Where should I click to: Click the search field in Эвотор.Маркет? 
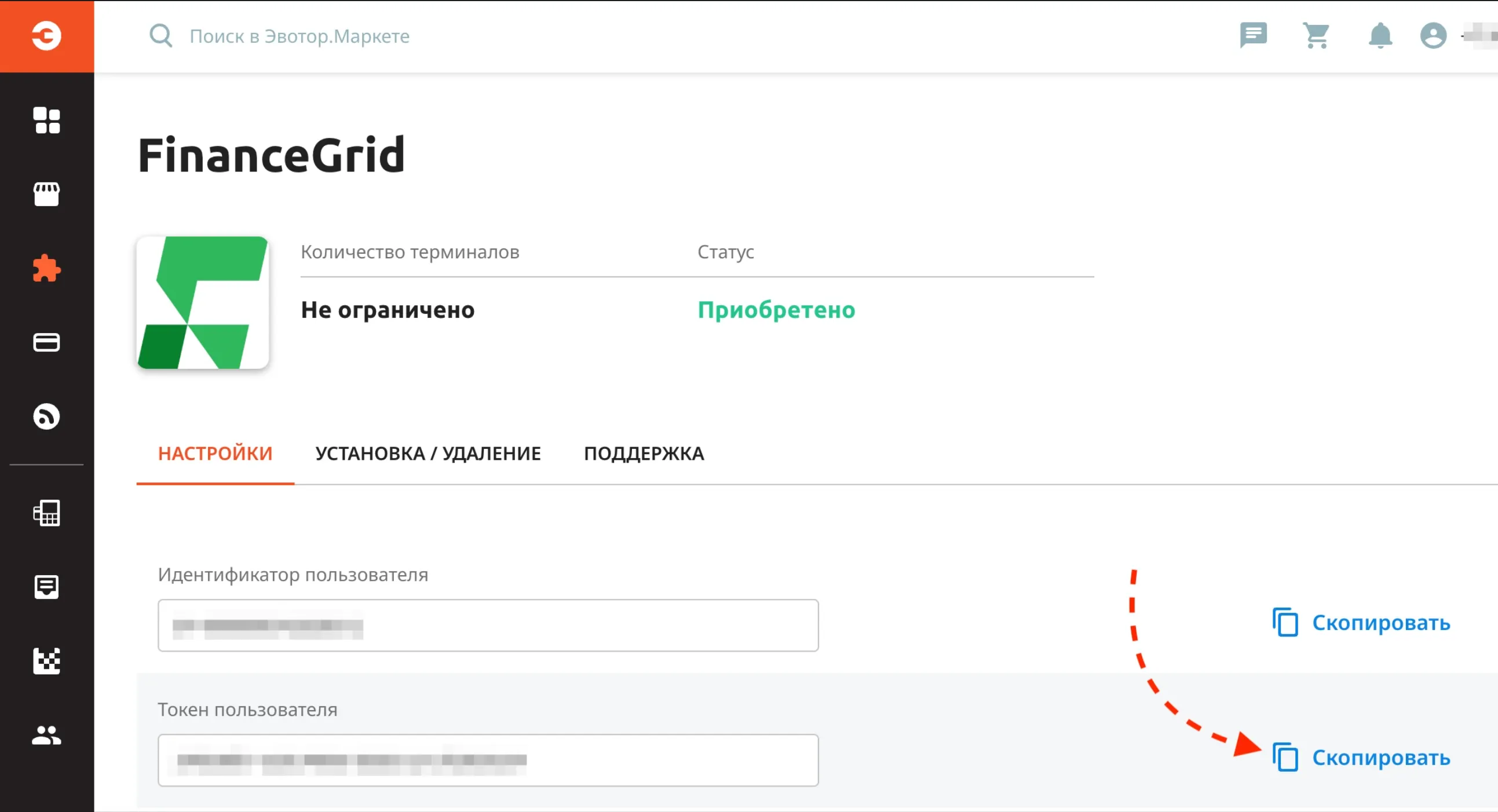click(x=299, y=36)
